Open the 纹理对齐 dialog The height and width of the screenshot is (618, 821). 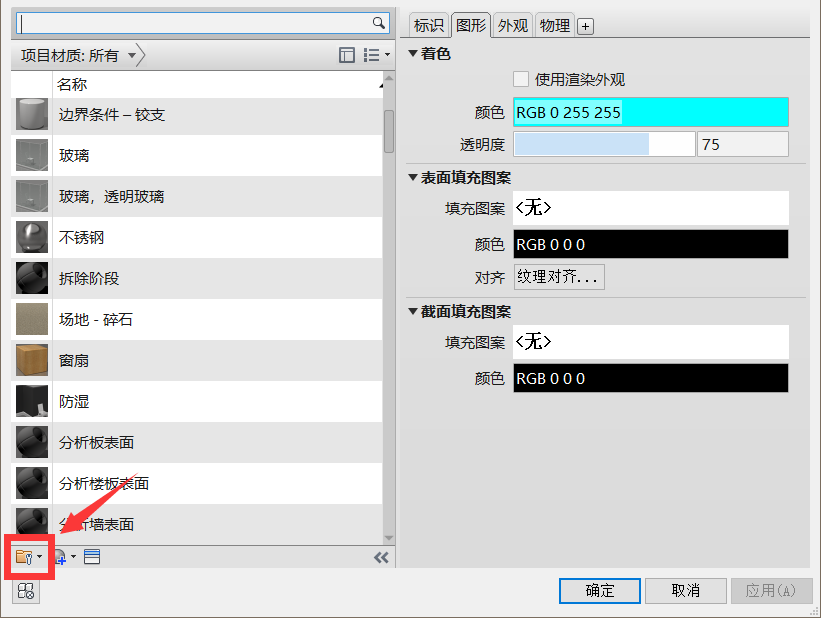(x=559, y=277)
